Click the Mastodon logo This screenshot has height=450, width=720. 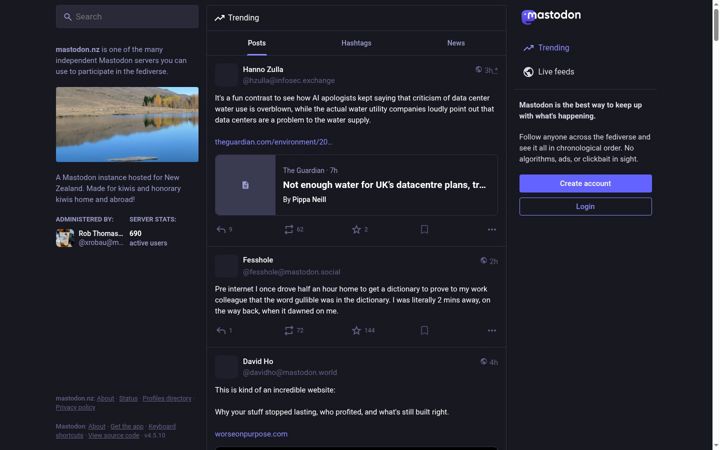551,16
